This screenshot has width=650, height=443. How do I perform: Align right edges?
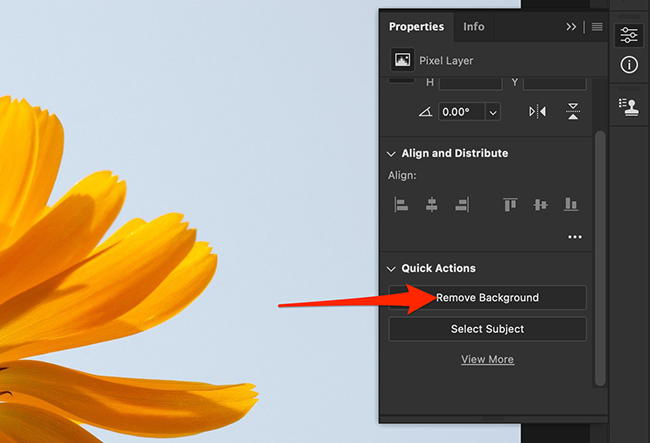coord(462,204)
